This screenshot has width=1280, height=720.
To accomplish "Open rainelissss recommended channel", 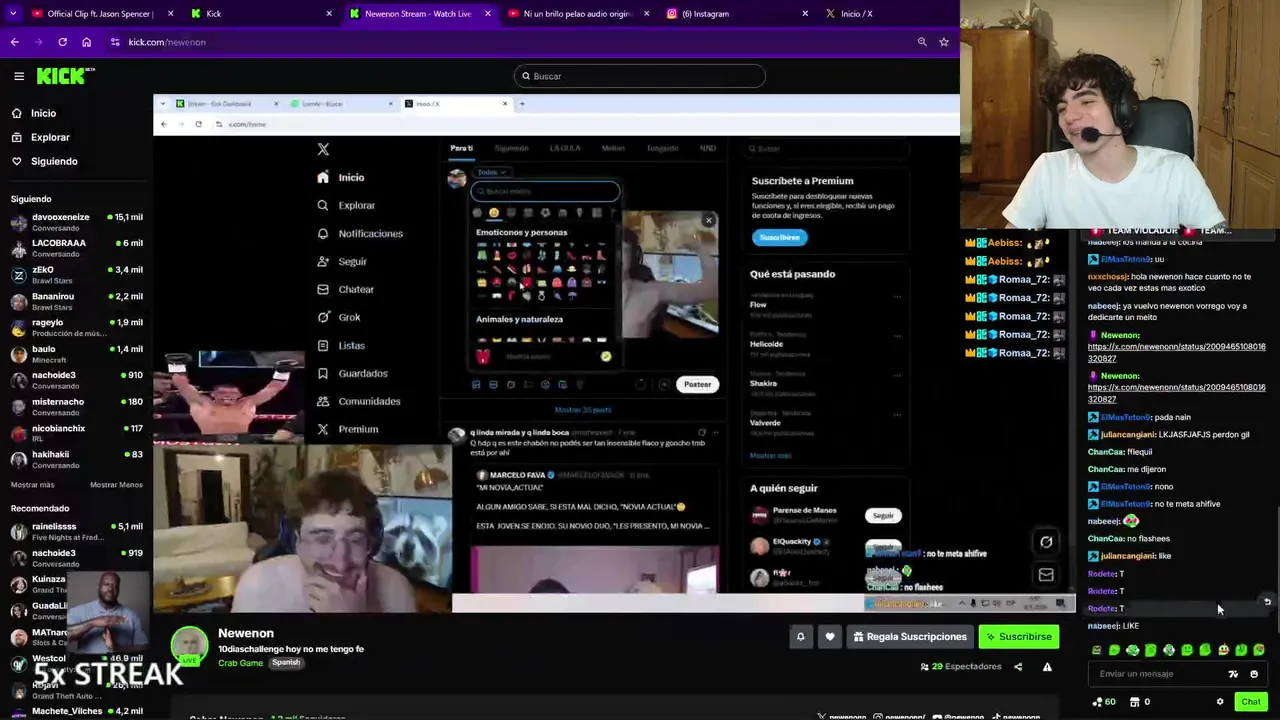I will pos(77,531).
